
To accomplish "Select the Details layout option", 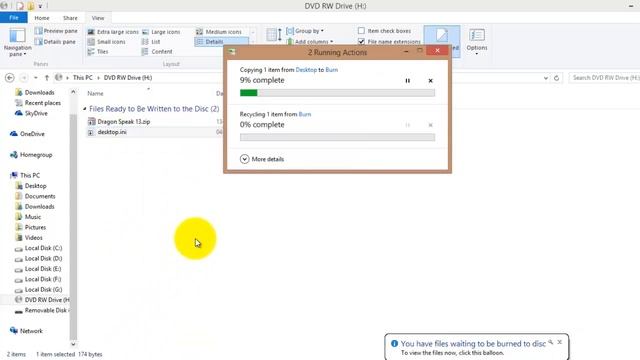I will tap(221, 42).
